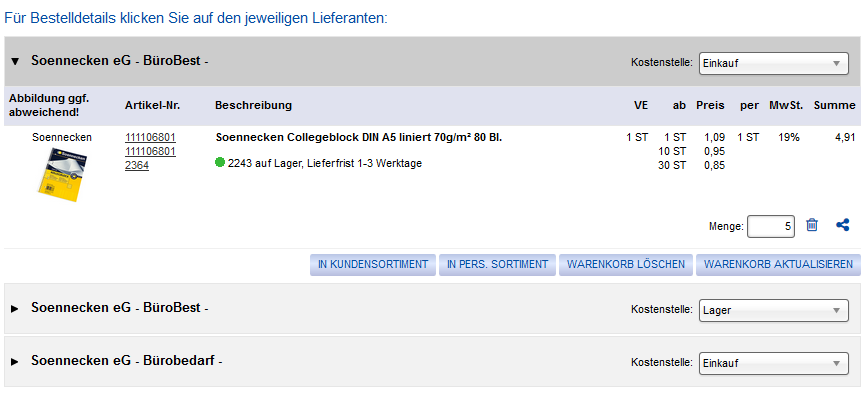The height and width of the screenshot is (394, 866).
Task: Click the Soennecken Collegeblock DIN A5 description title
Action: point(358,138)
